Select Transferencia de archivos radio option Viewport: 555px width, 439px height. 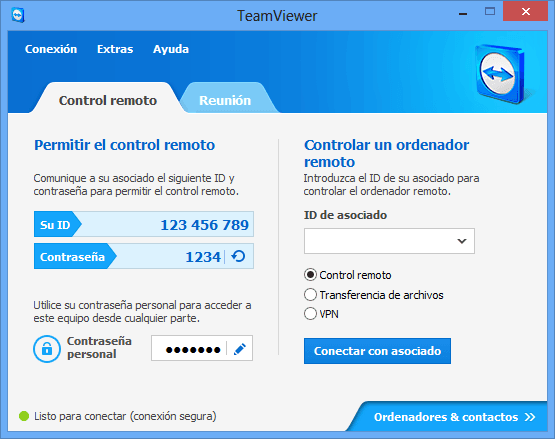coord(310,295)
